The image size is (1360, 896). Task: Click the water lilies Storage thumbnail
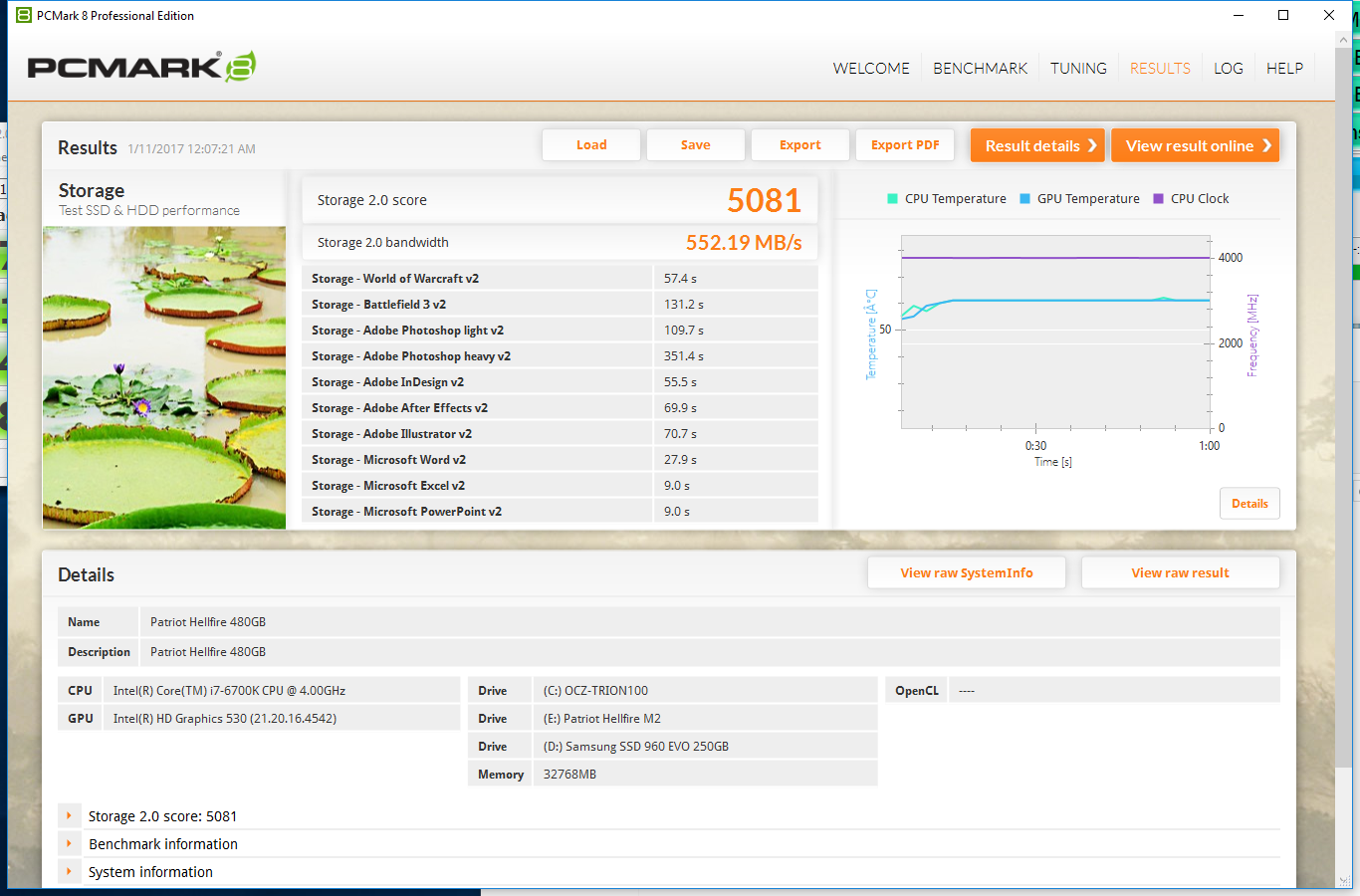(164, 376)
